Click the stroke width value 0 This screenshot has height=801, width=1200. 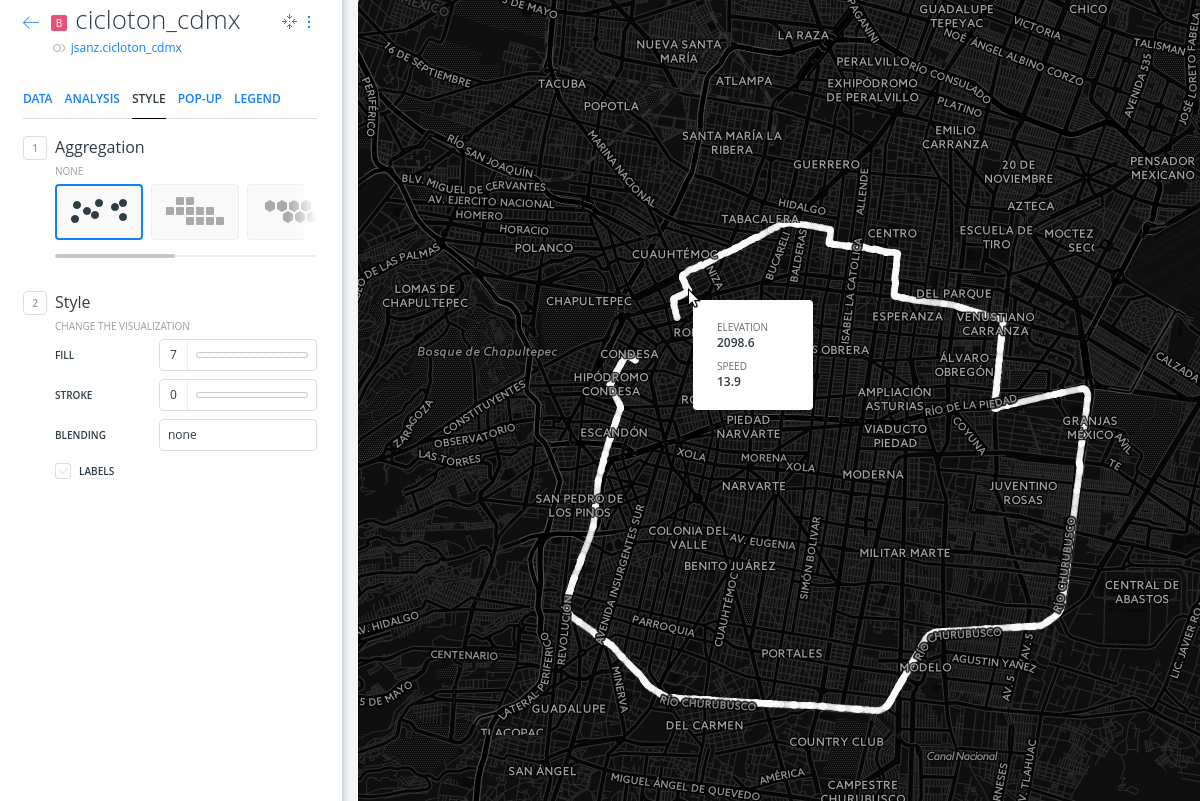point(173,395)
